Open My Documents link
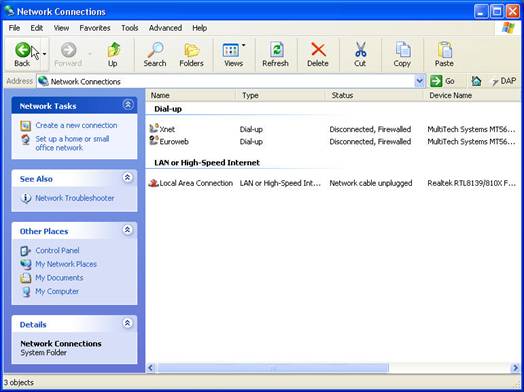 59,278
